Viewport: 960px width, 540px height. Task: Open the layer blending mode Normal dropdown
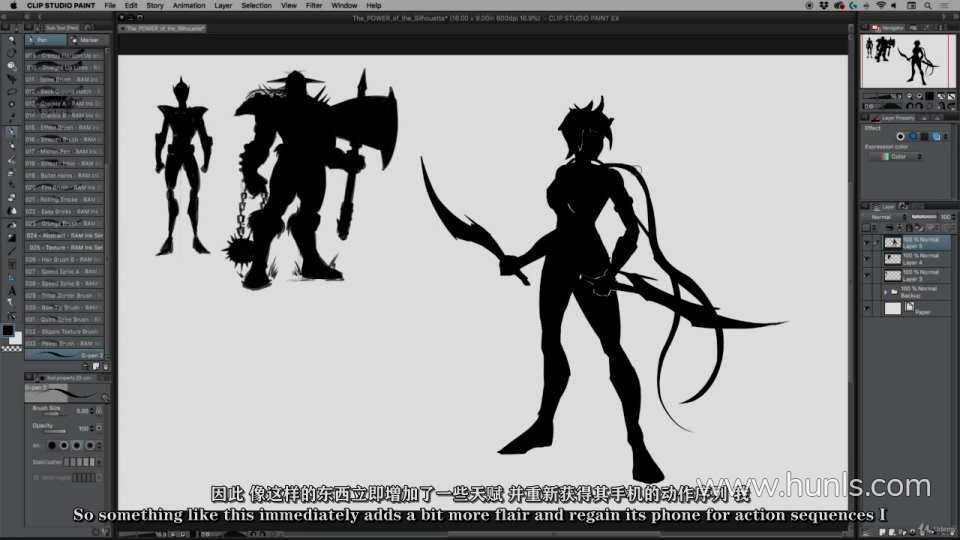[885, 217]
